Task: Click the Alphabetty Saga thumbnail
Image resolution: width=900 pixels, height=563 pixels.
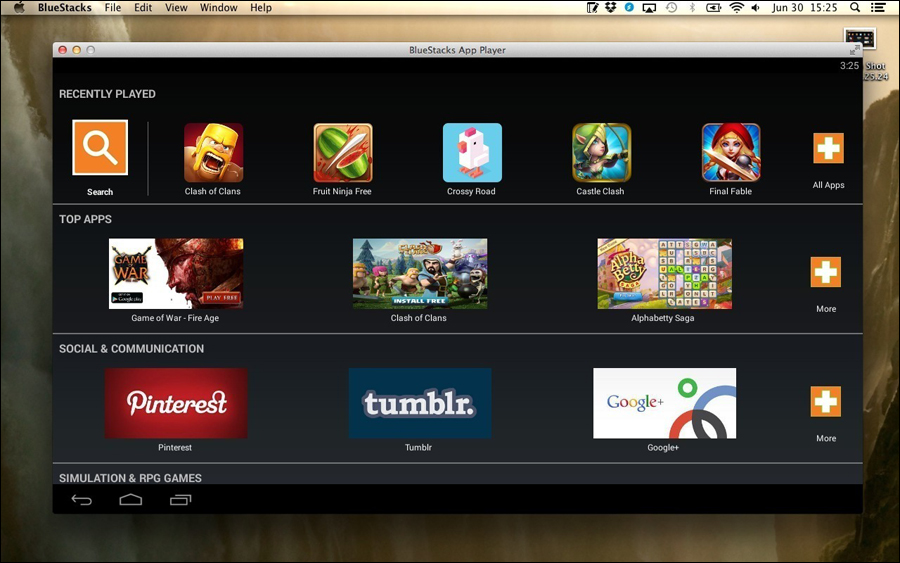Action: (664, 273)
